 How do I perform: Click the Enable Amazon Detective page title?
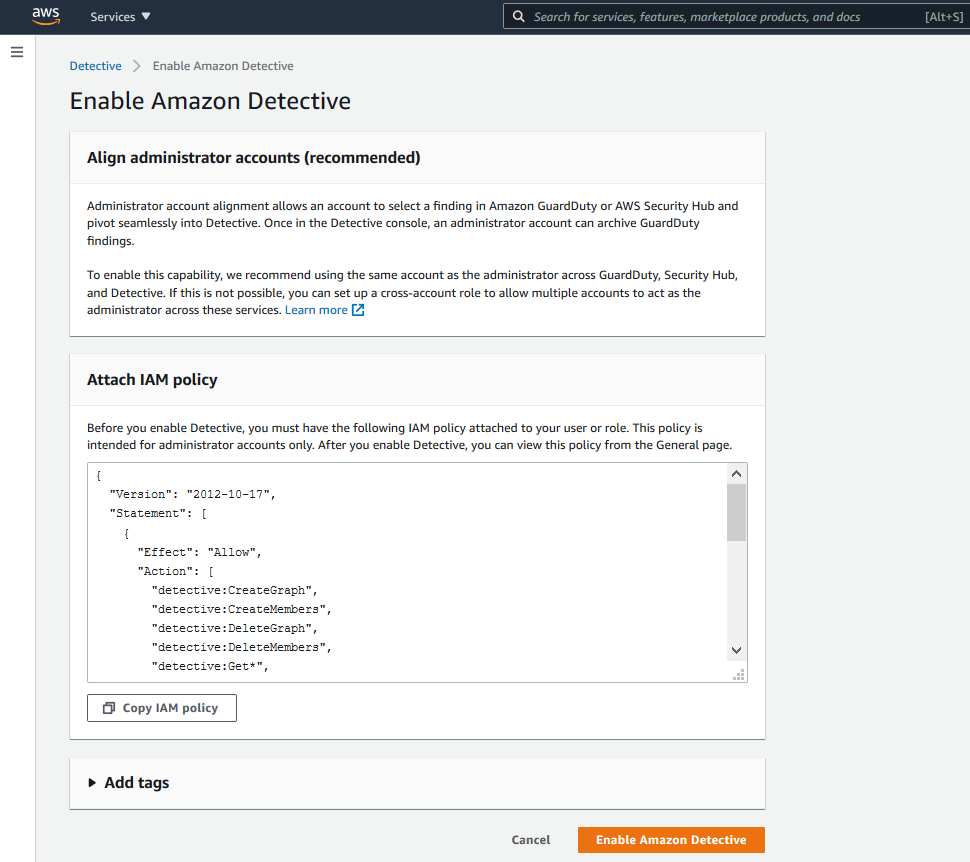[x=210, y=101]
